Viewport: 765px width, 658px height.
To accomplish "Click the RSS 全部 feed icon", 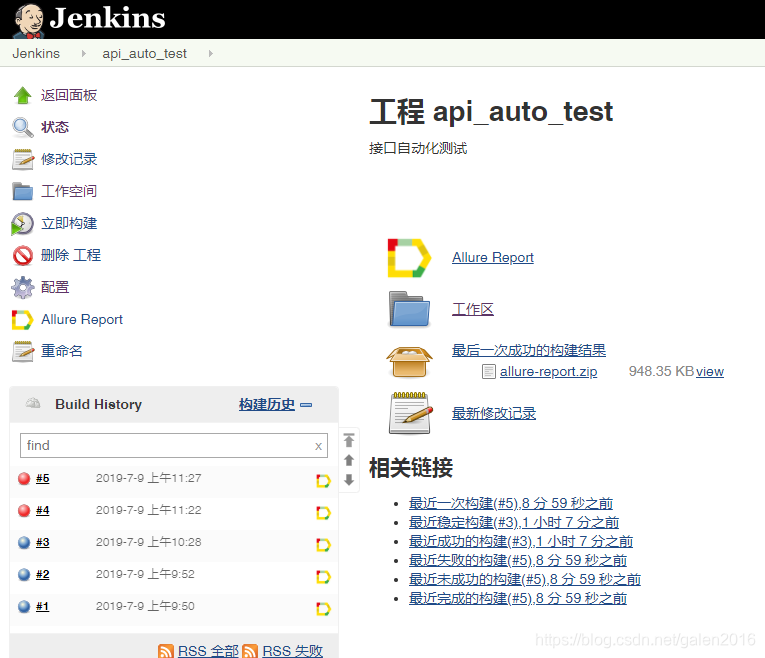I will 166,651.
